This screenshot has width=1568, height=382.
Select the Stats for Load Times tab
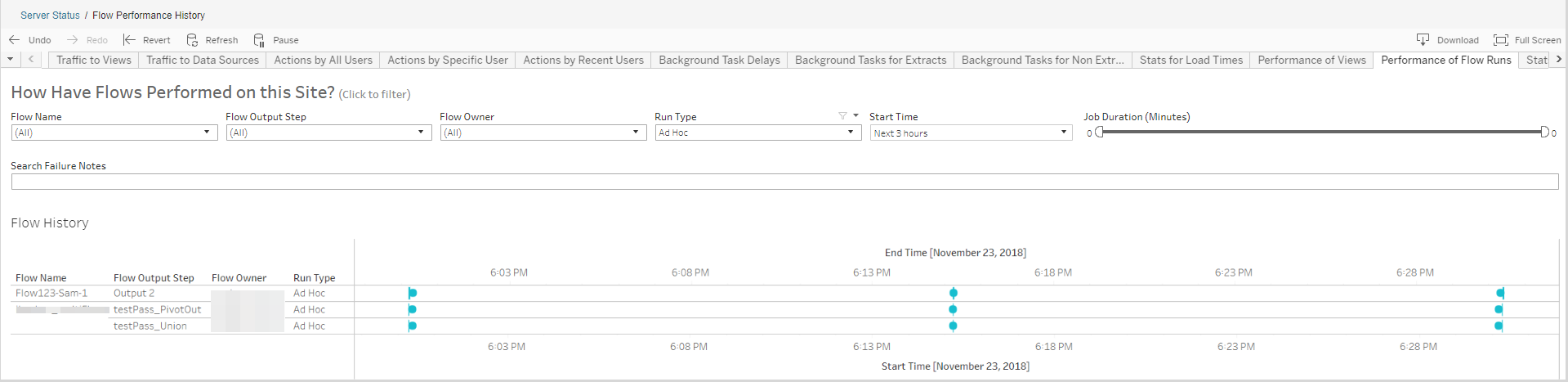pyautogui.click(x=1191, y=60)
